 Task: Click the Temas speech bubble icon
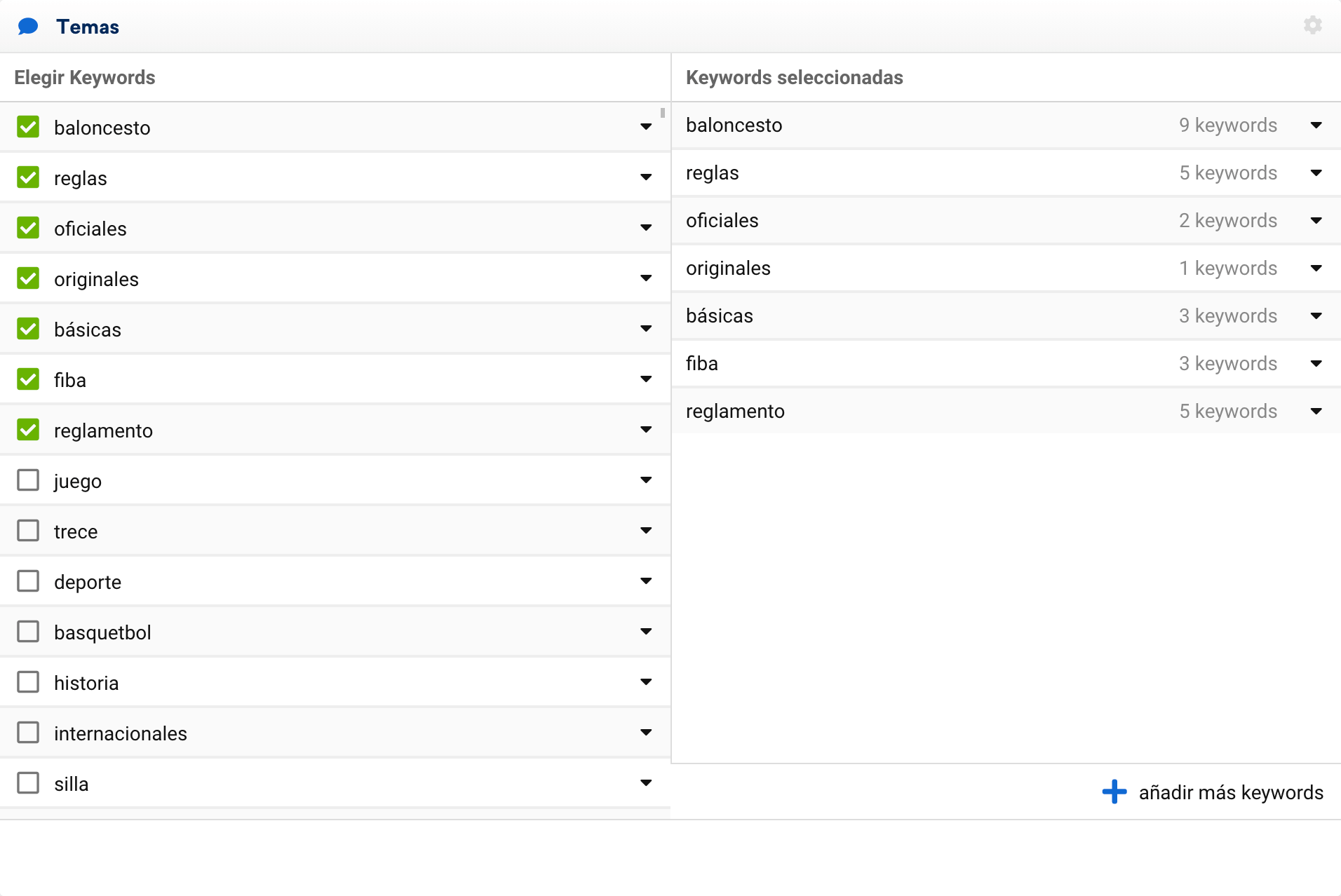[28, 27]
